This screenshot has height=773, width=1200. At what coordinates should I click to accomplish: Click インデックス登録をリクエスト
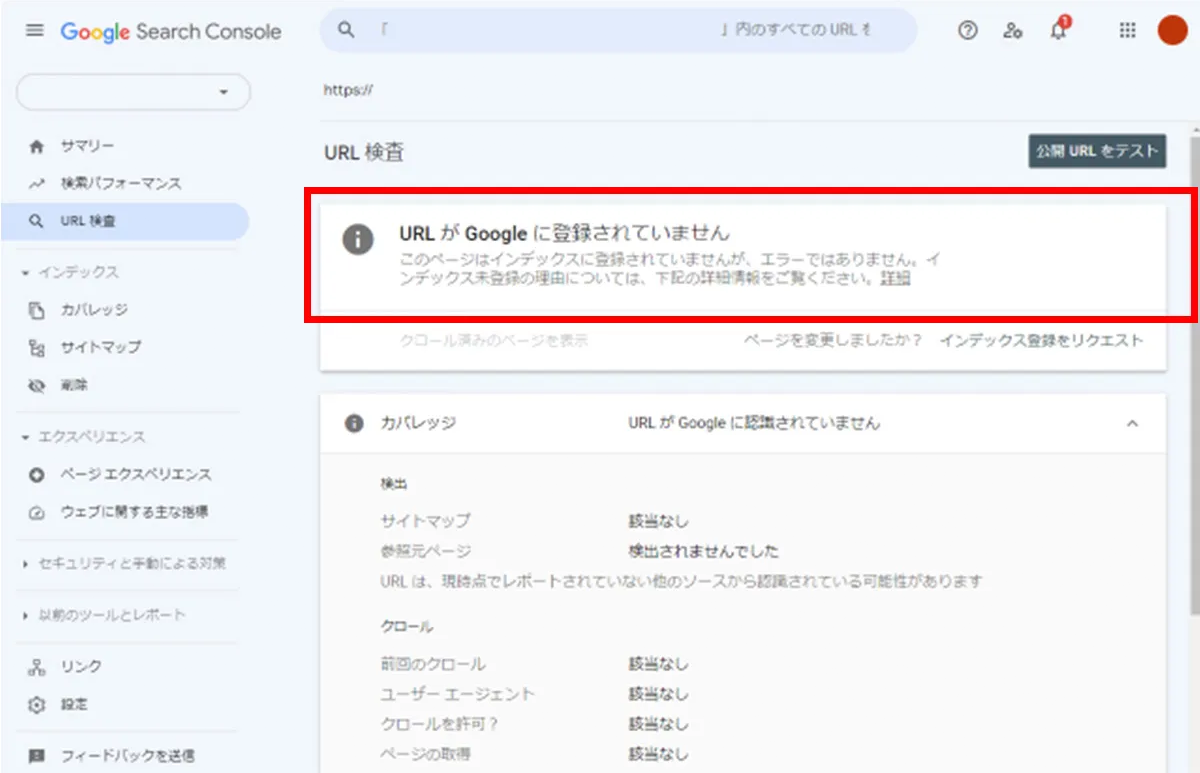coord(1041,340)
